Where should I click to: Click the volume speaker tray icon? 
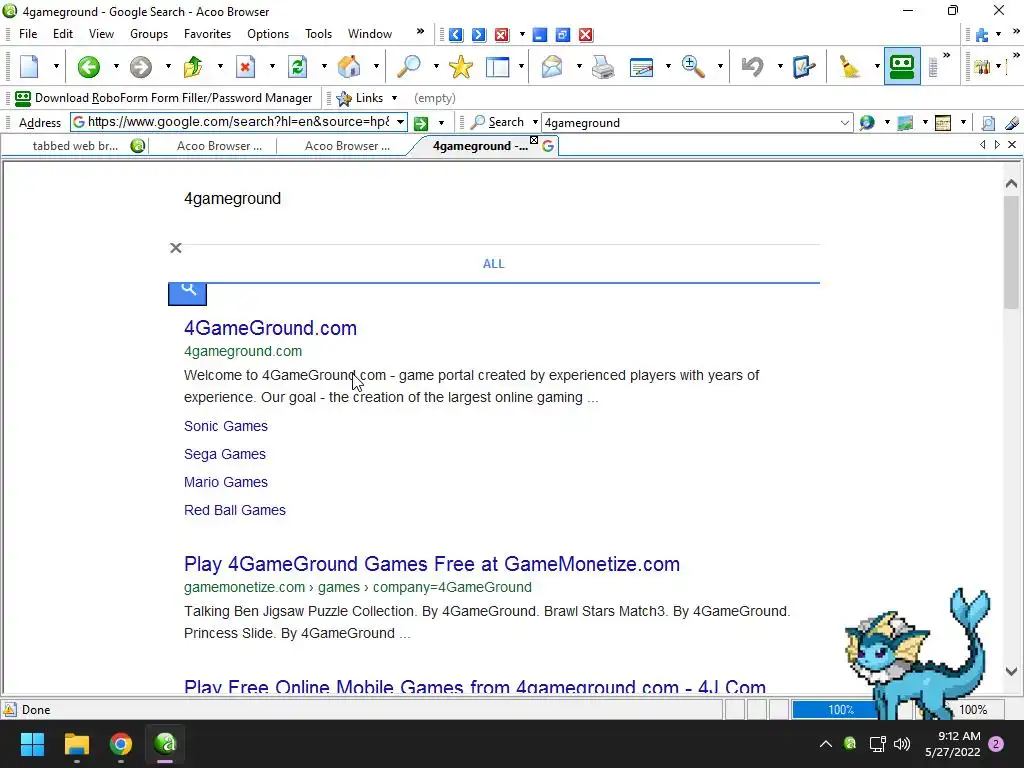coord(902,744)
